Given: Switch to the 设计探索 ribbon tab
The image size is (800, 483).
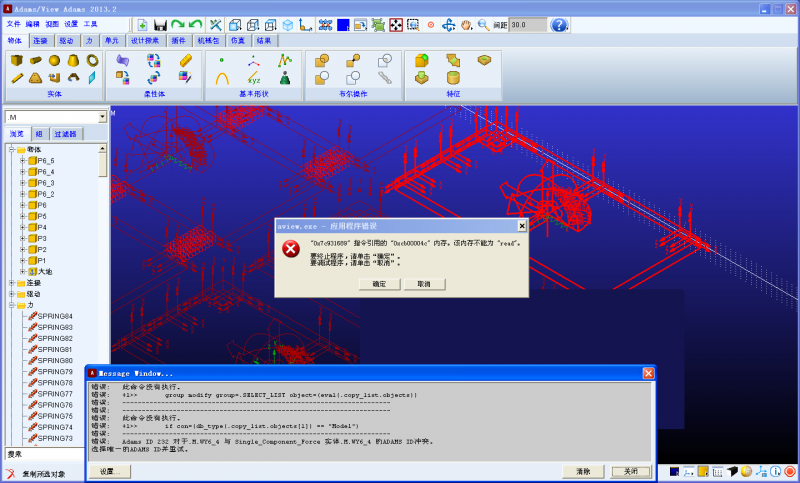Looking at the screenshot, I should (145, 41).
